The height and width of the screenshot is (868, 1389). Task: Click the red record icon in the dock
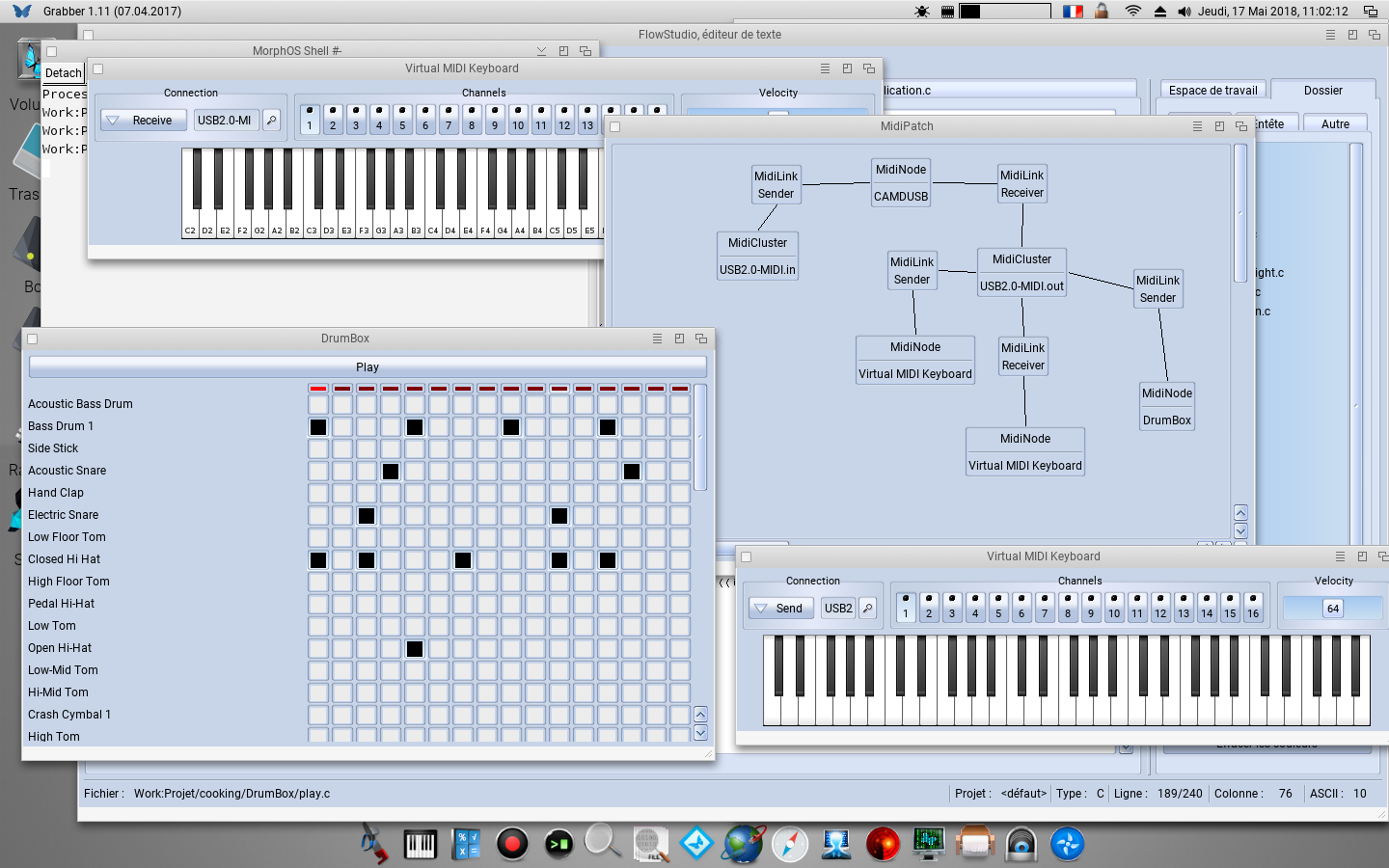click(512, 845)
